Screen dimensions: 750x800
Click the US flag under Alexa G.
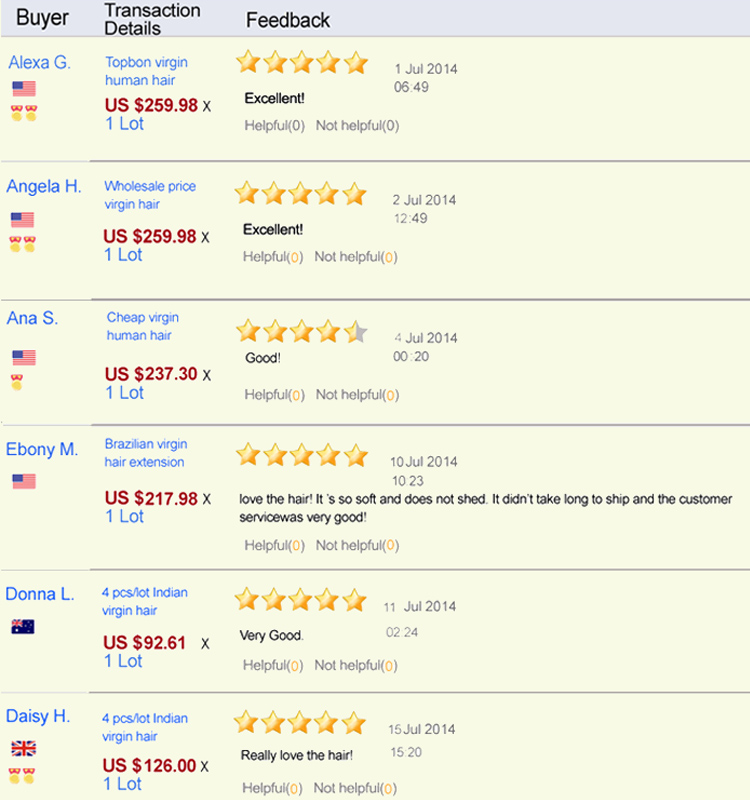point(24,89)
